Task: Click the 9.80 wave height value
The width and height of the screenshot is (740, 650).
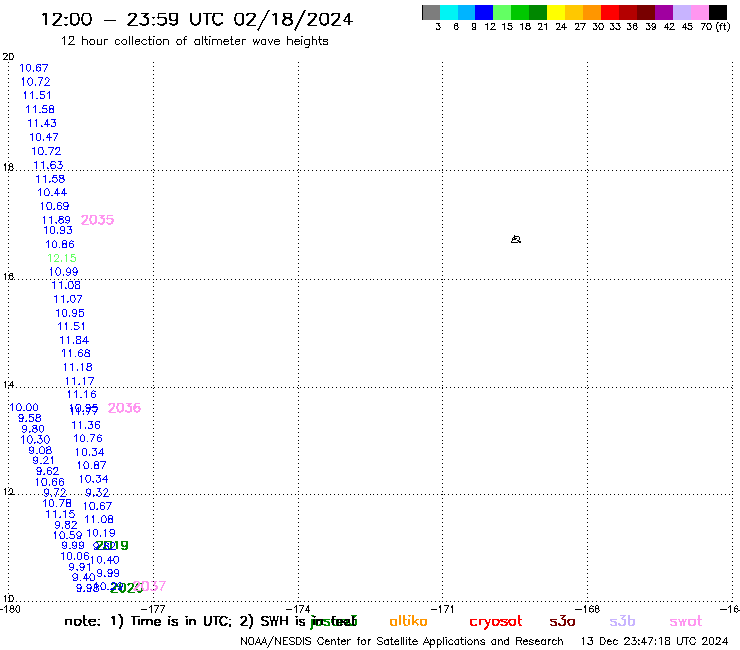Action: tap(33, 429)
